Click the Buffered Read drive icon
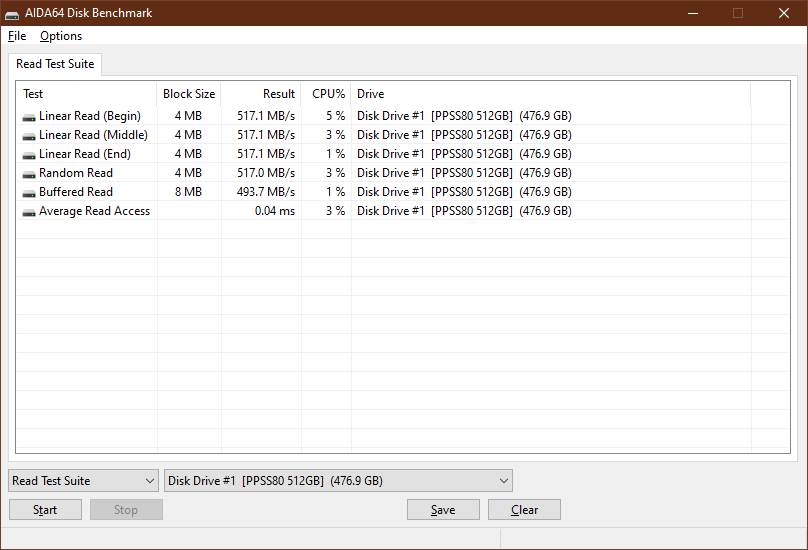808x550 pixels. [29, 194]
